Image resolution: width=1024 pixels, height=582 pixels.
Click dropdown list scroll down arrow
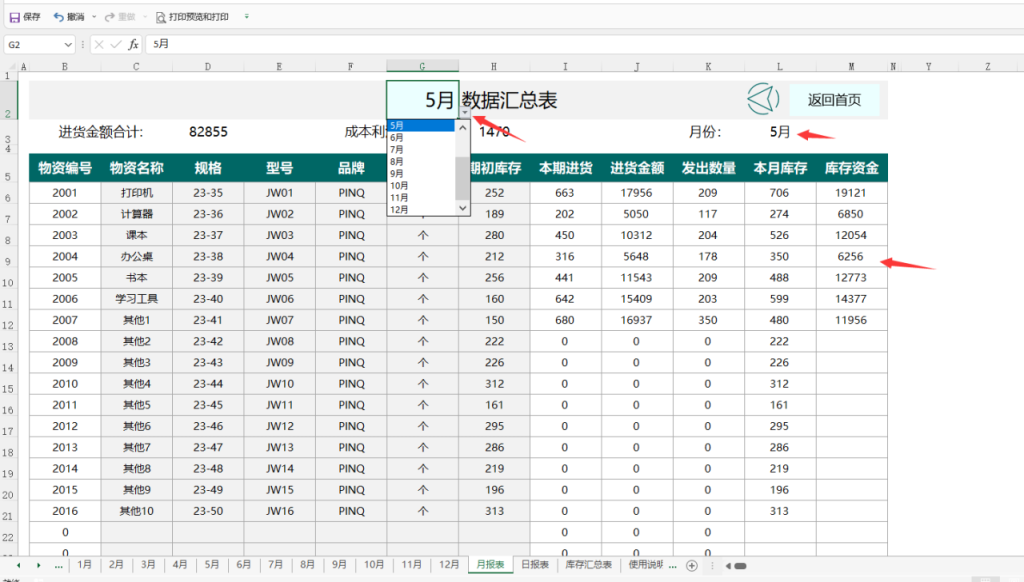click(462, 208)
